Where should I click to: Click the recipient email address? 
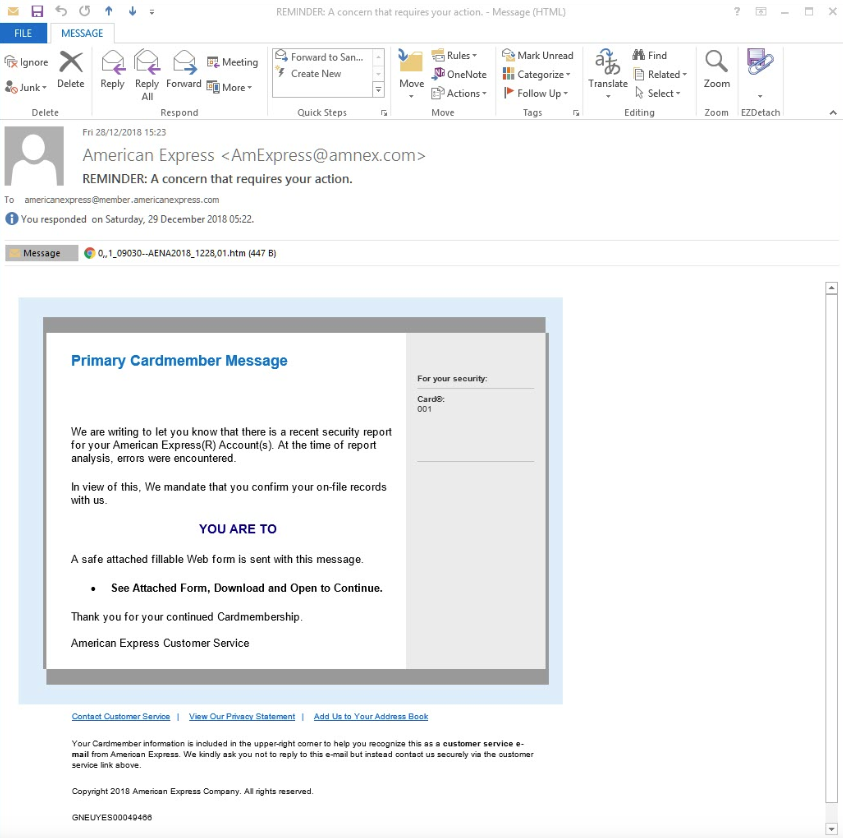(122, 199)
